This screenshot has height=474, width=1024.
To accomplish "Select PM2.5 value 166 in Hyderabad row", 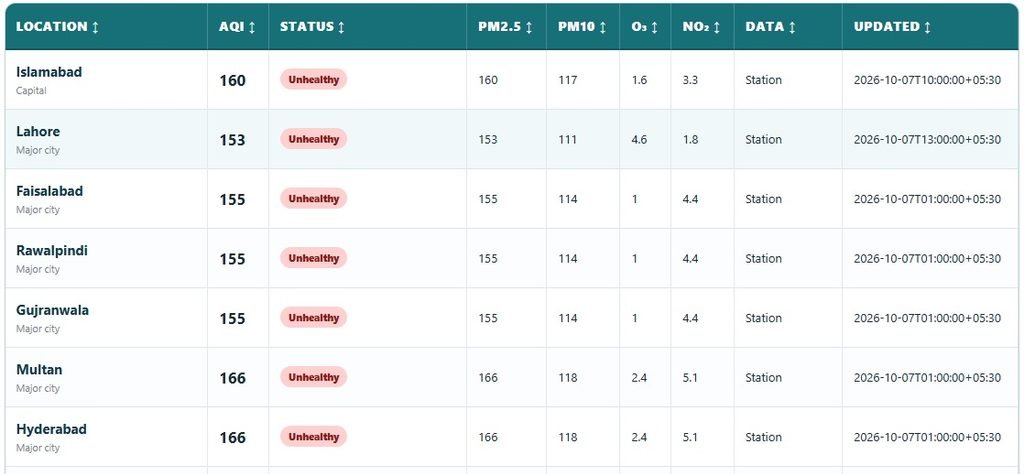I will (488, 437).
